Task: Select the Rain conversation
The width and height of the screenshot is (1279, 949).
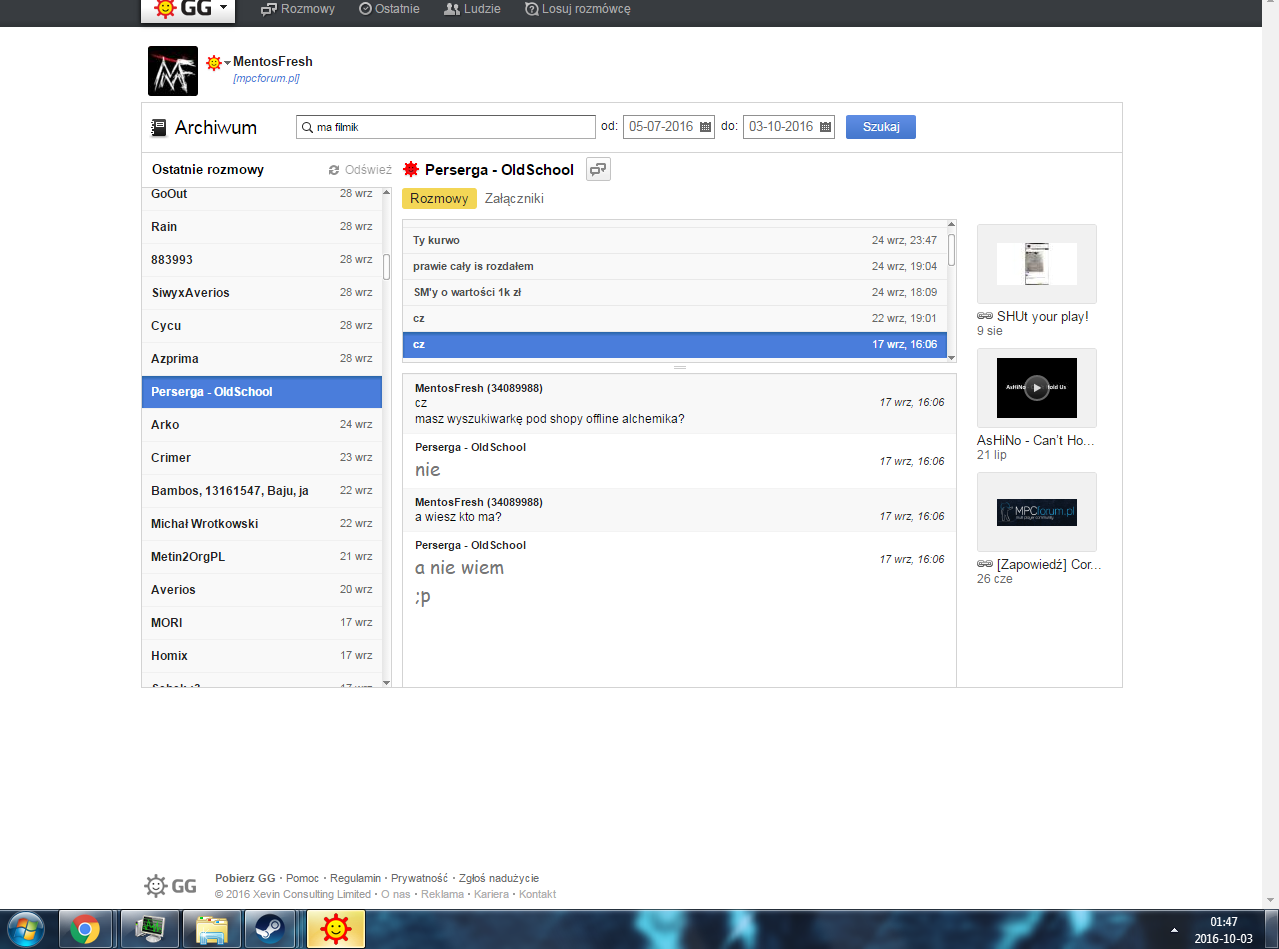Action: pos(261,227)
